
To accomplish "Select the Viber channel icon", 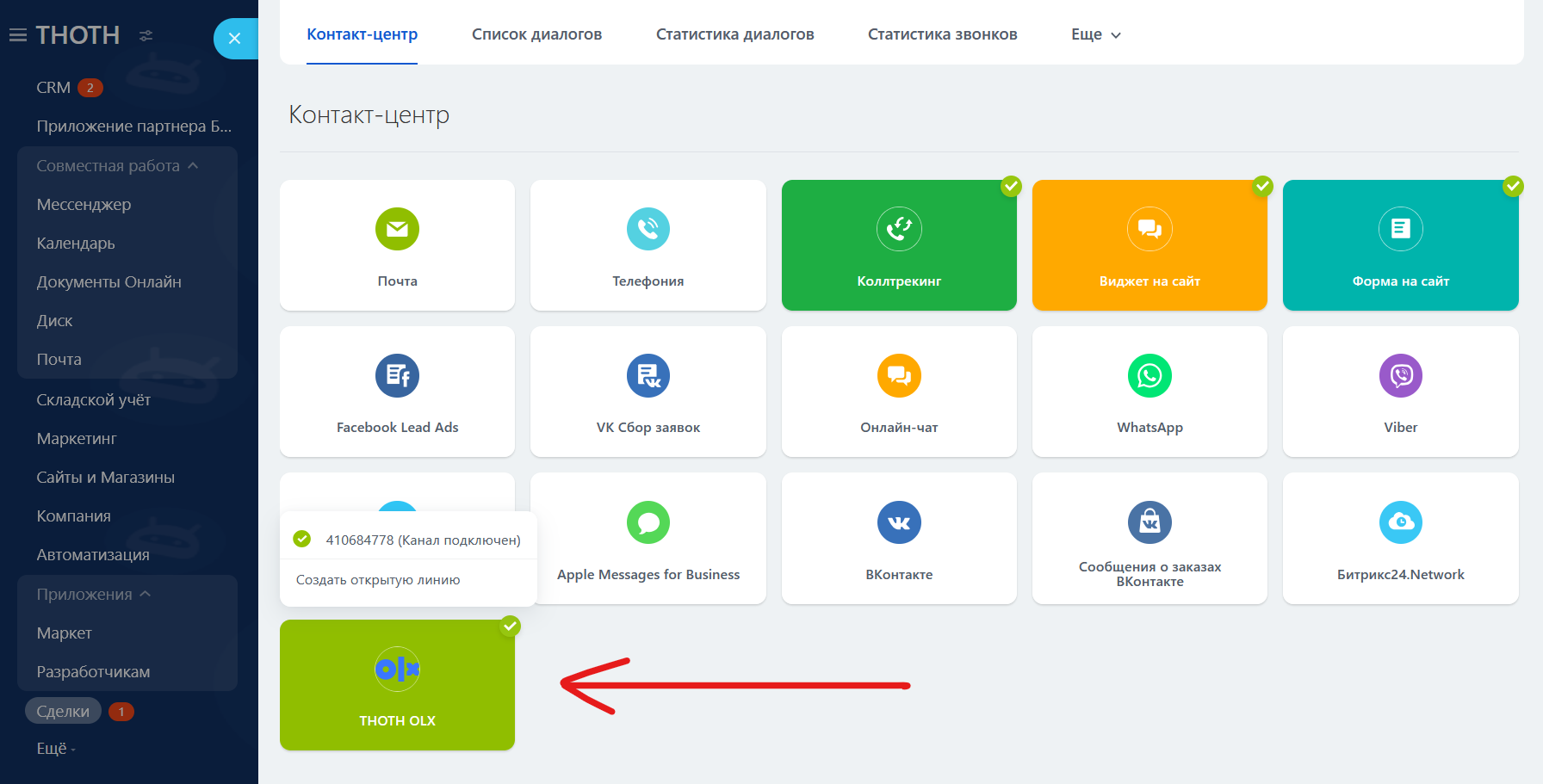I will (x=1400, y=376).
